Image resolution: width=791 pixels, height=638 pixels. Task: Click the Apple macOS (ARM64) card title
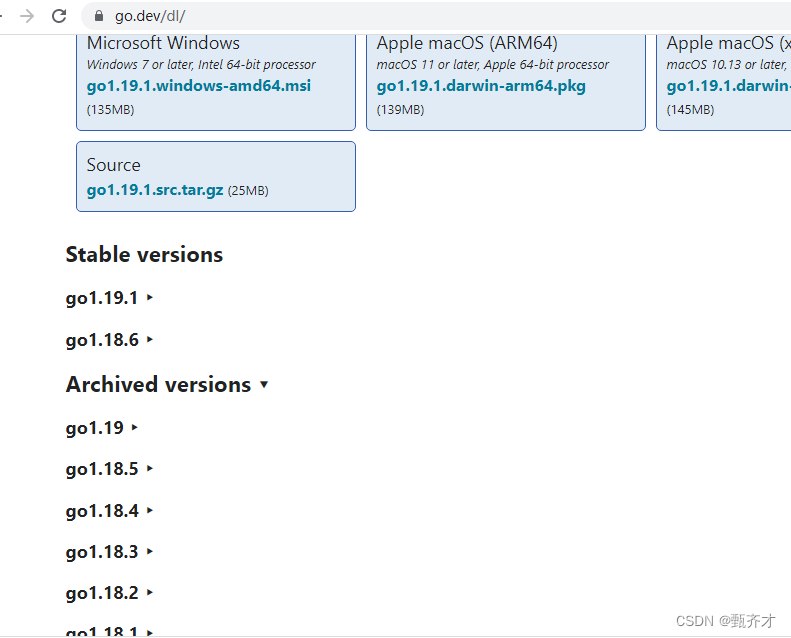point(467,43)
